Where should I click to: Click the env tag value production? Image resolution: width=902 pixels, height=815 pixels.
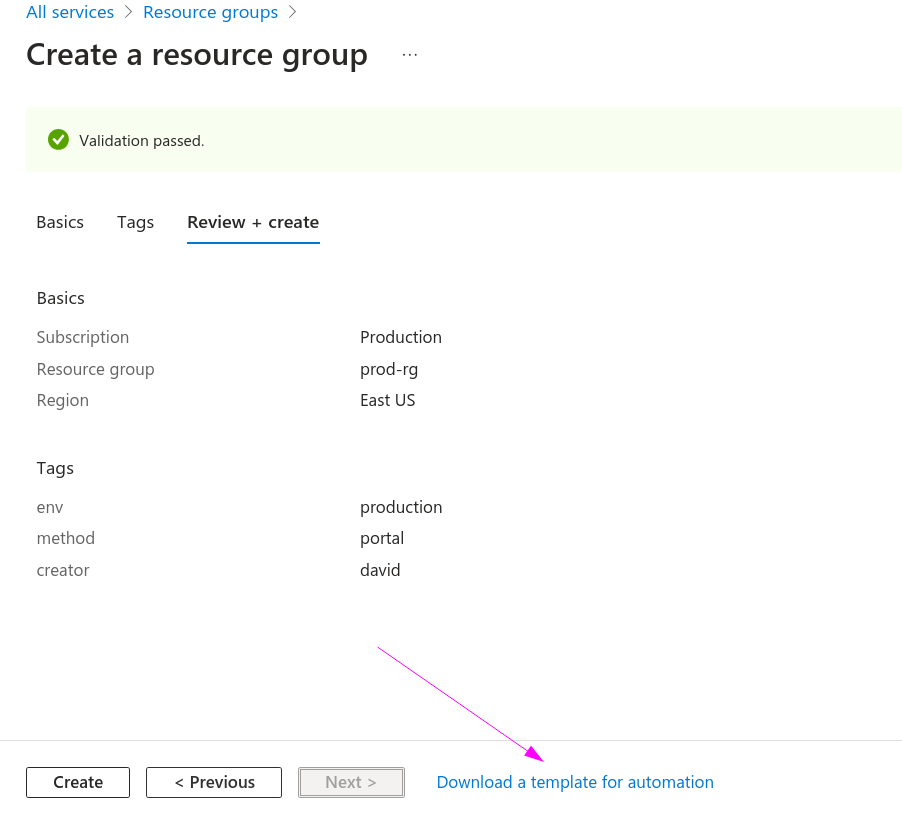click(x=401, y=507)
